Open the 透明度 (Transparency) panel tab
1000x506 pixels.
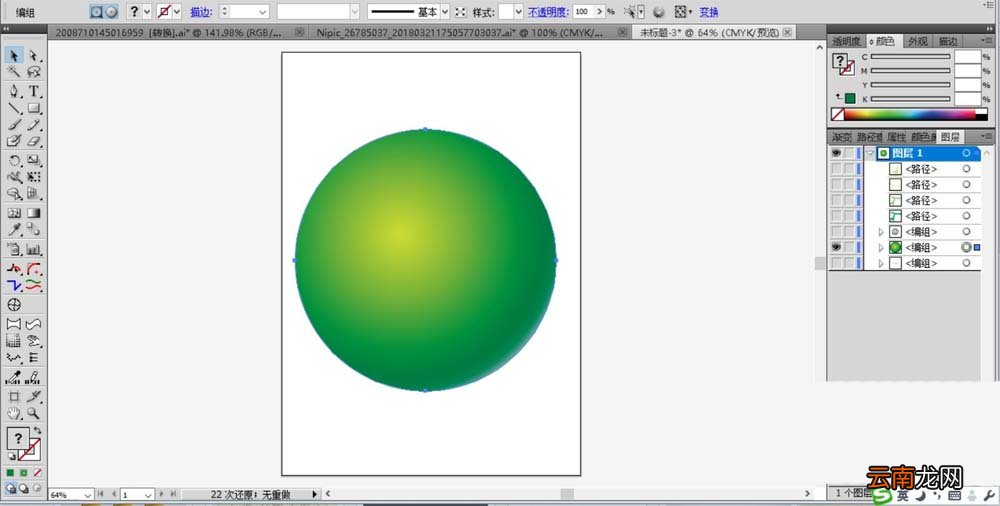point(846,41)
